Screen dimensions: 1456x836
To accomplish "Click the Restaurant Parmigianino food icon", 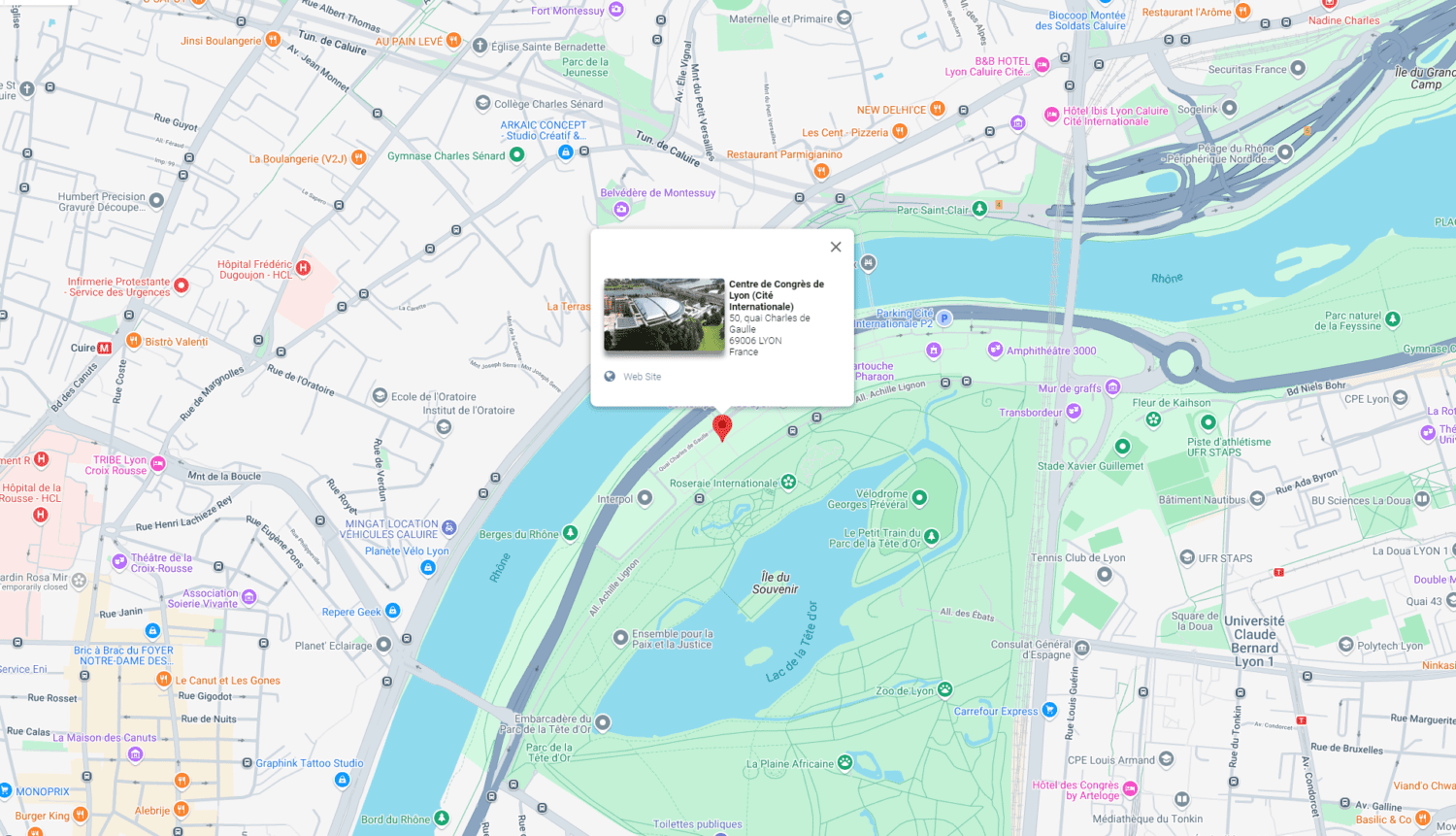I will click(x=821, y=171).
